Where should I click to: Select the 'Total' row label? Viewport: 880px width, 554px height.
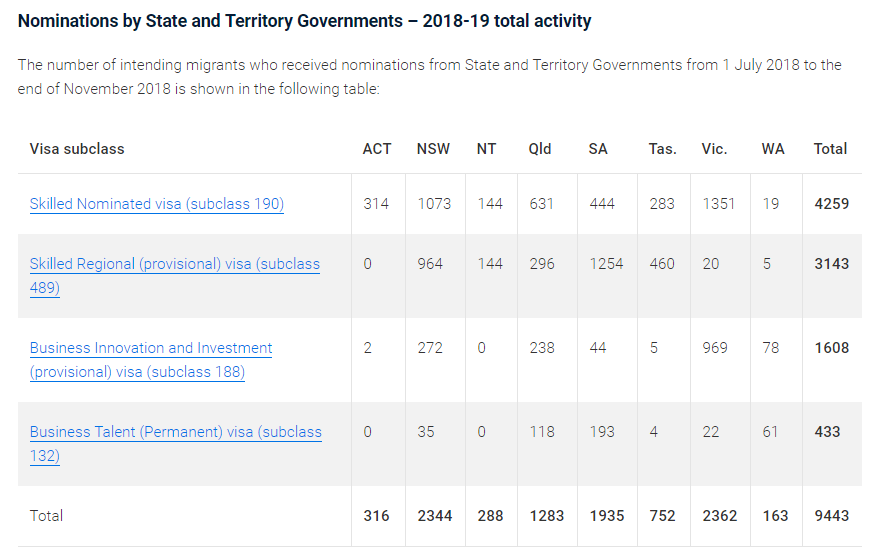tap(46, 516)
